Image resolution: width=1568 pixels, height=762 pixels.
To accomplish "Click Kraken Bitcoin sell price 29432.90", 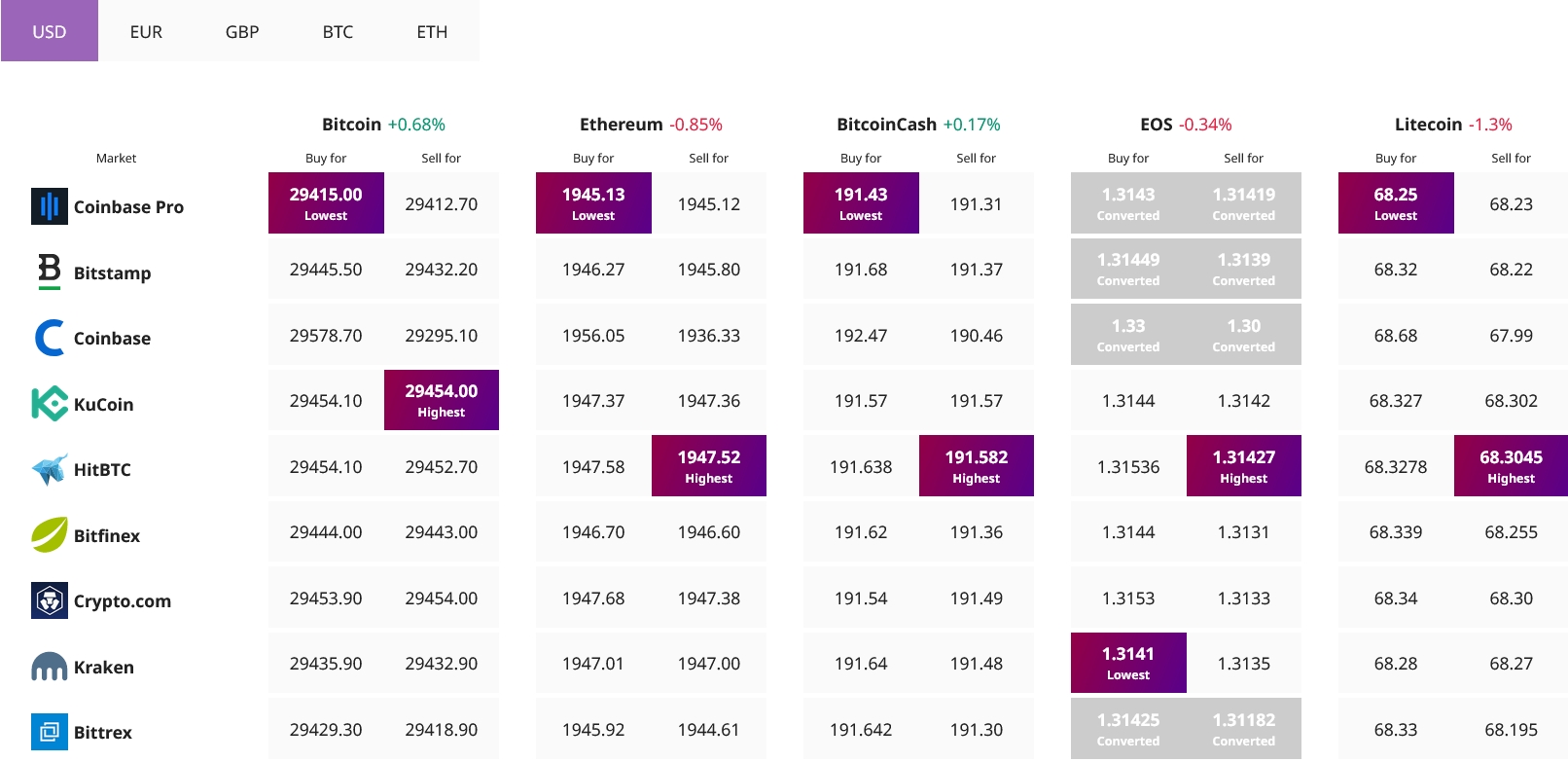I will tap(442, 664).
